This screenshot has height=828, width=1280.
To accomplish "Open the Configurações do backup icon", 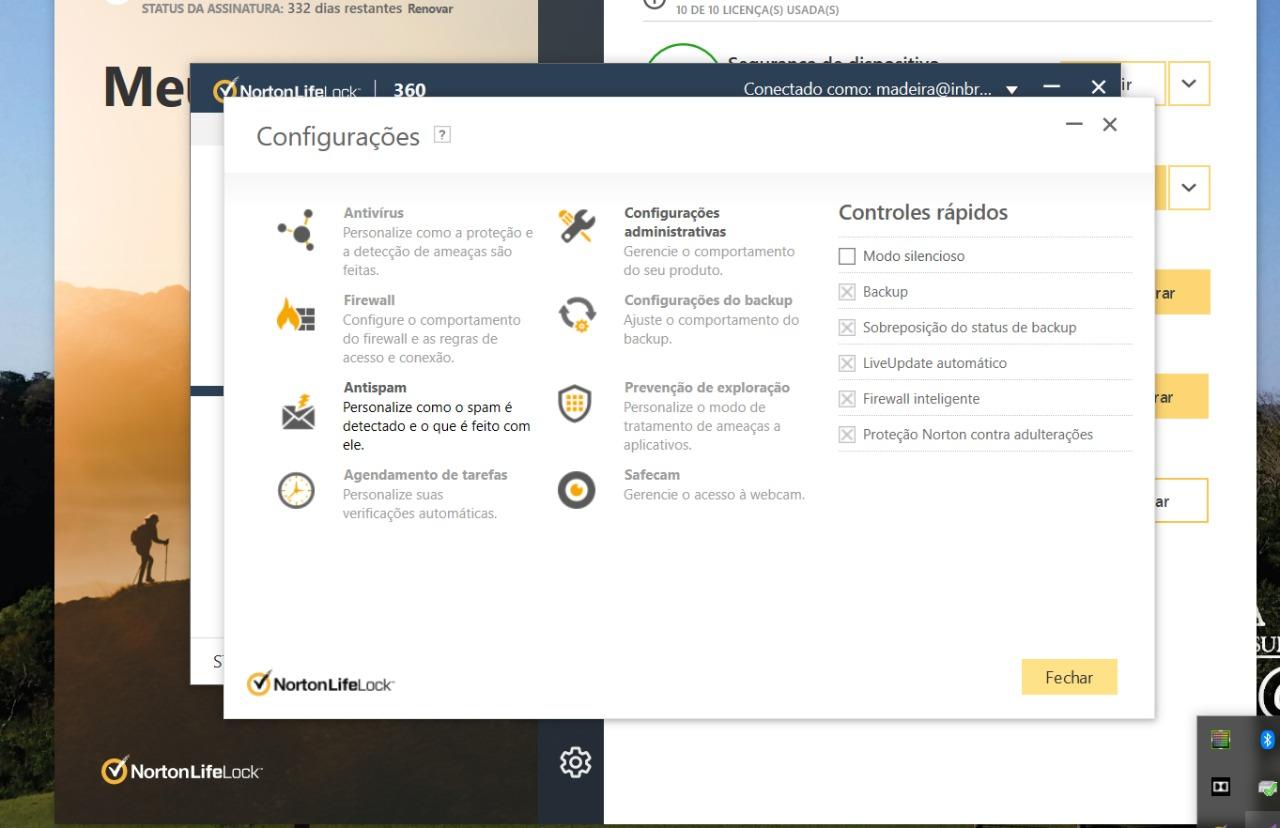I will [577, 315].
